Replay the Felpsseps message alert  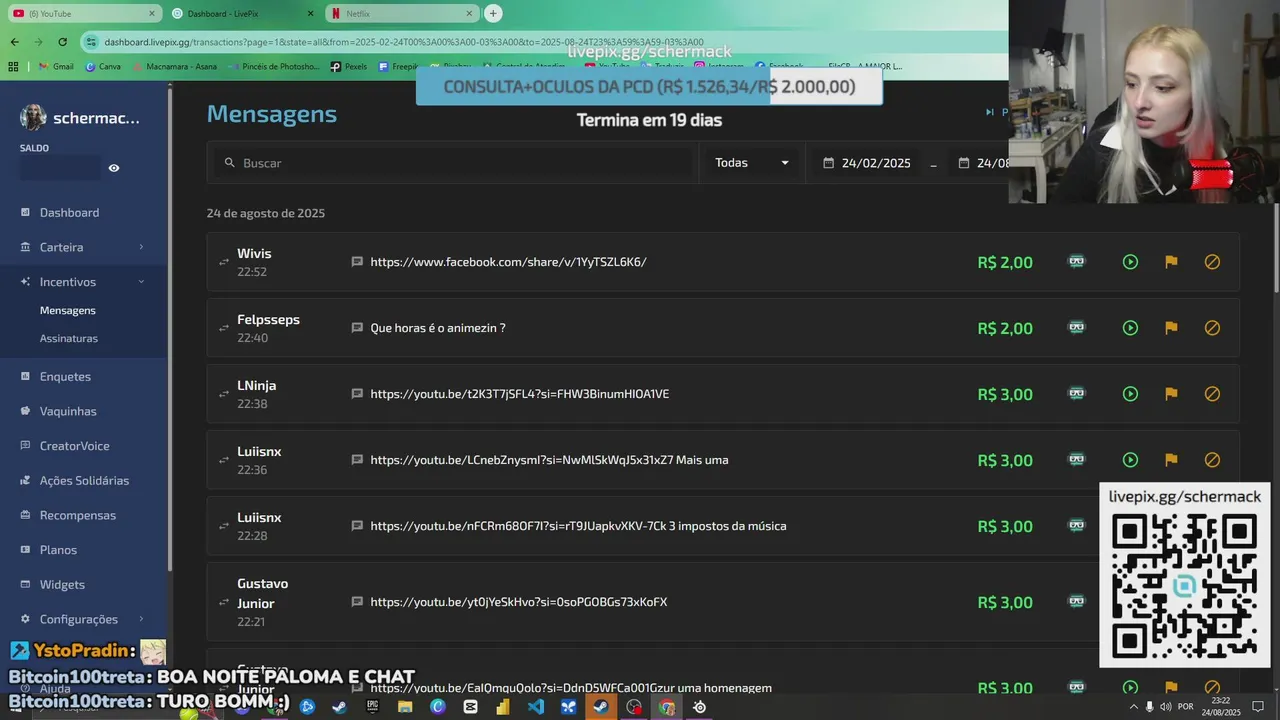pyautogui.click(x=1130, y=328)
